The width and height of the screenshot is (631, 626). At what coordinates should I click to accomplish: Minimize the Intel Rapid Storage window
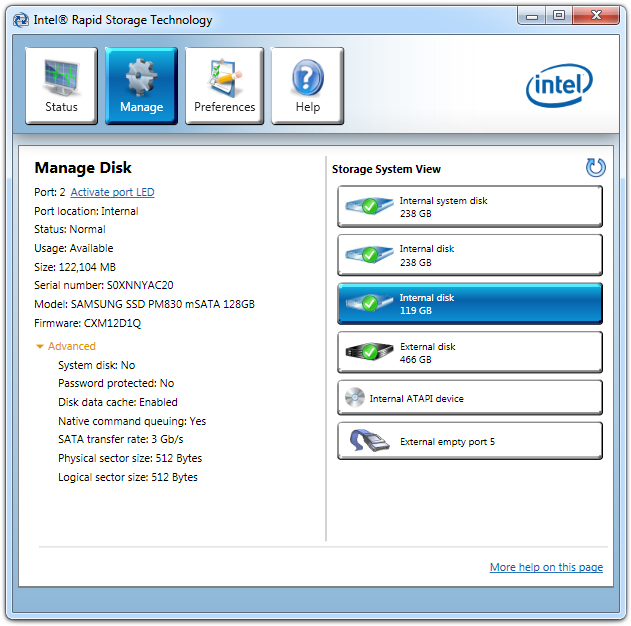(532, 16)
